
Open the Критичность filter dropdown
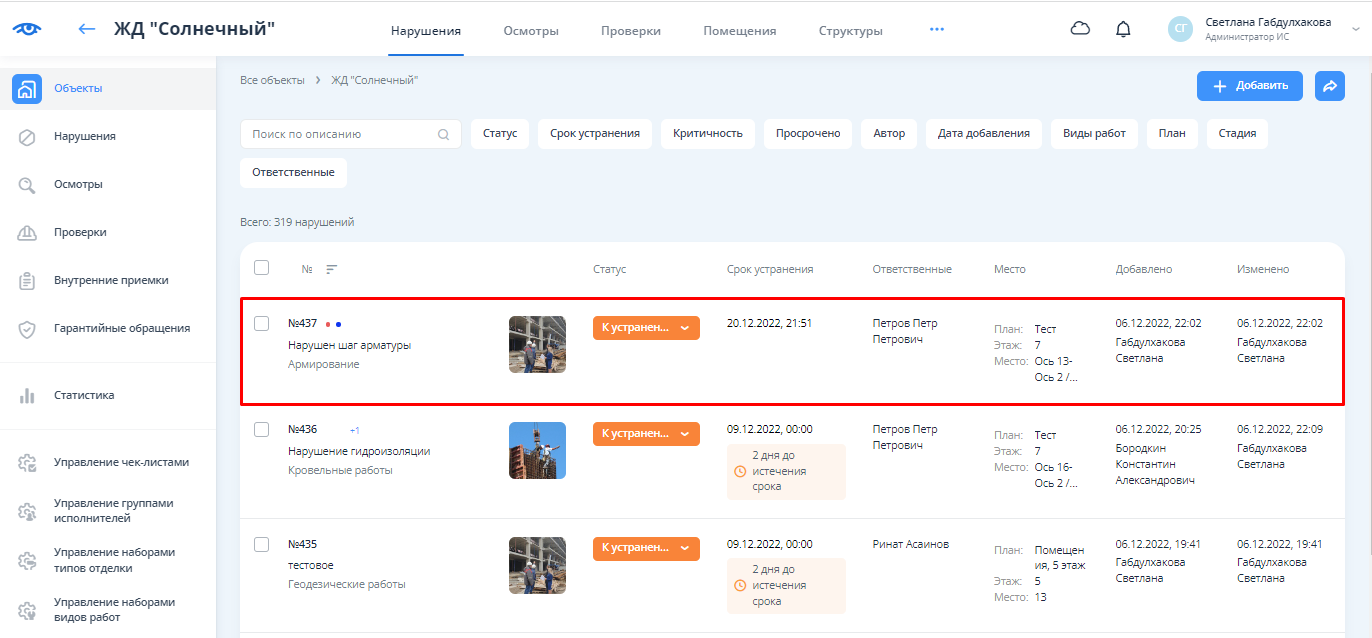[x=707, y=134]
